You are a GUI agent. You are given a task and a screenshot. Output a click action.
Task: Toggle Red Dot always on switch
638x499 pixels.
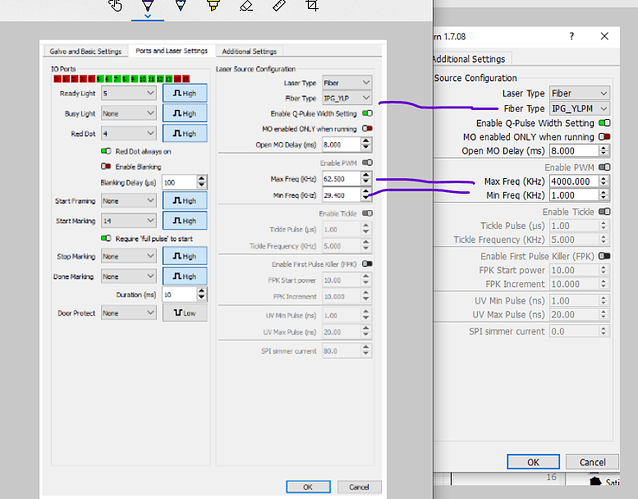[x=106, y=151]
